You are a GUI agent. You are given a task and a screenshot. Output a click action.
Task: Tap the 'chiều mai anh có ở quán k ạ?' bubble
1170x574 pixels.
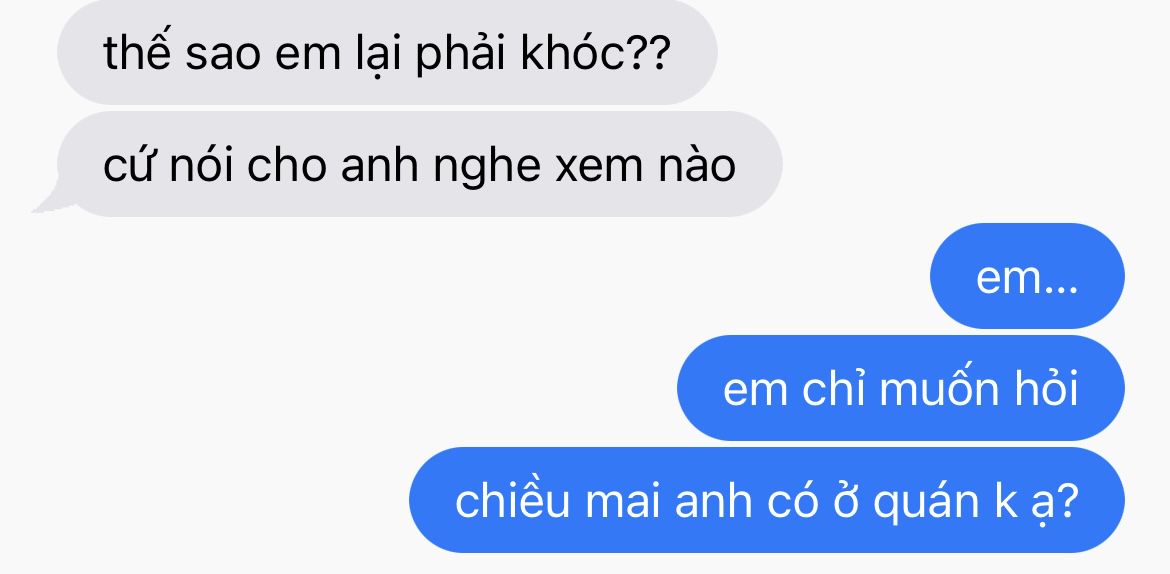pos(767,500)
